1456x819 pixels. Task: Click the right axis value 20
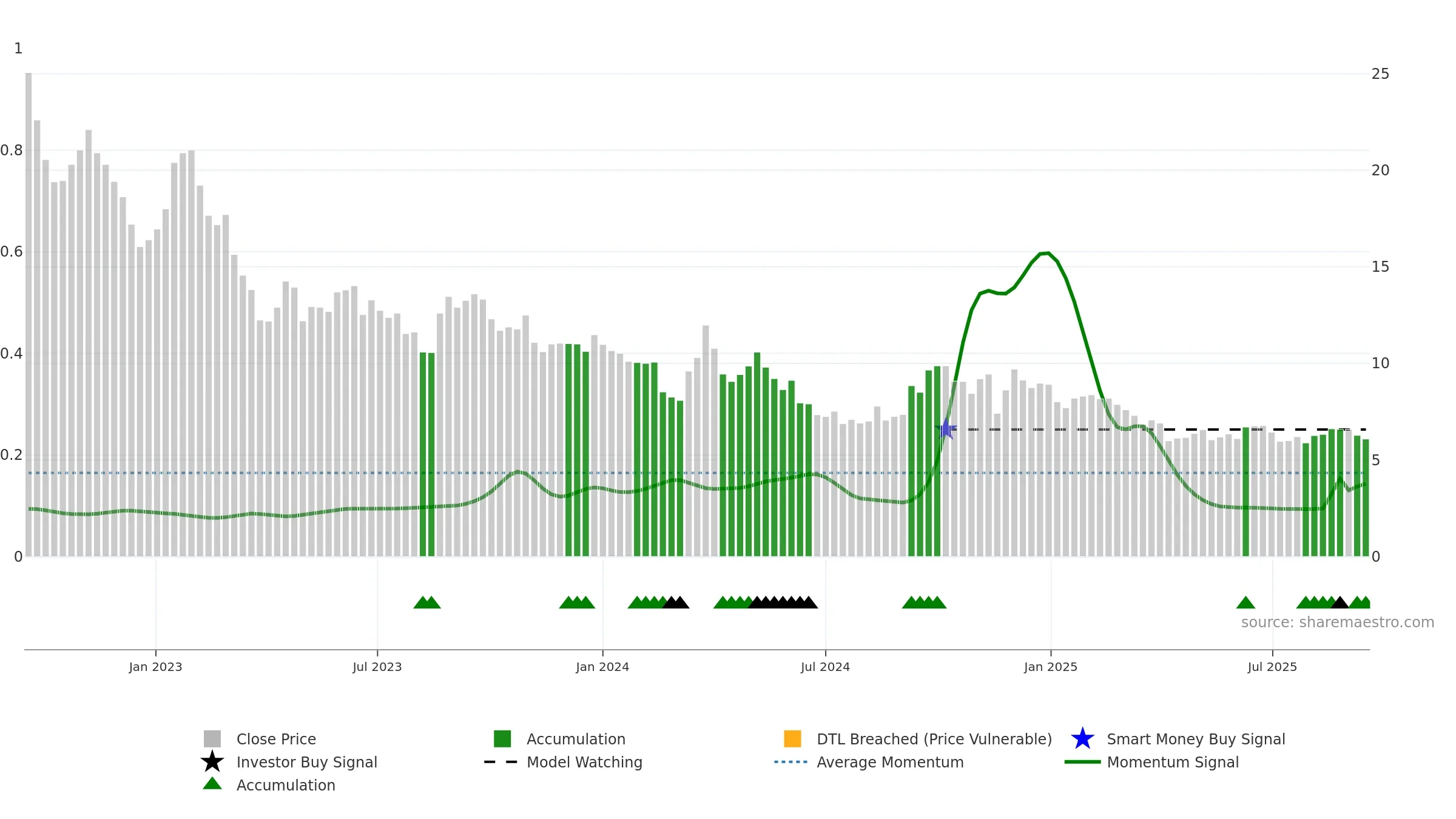coord(1380,170)
